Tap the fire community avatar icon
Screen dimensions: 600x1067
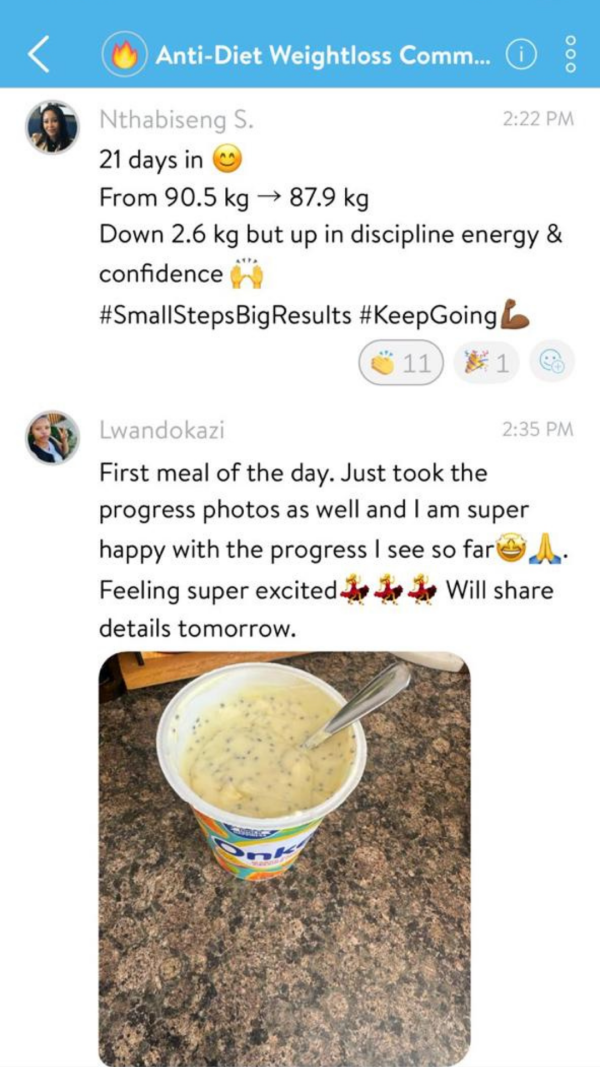point(124,54)
